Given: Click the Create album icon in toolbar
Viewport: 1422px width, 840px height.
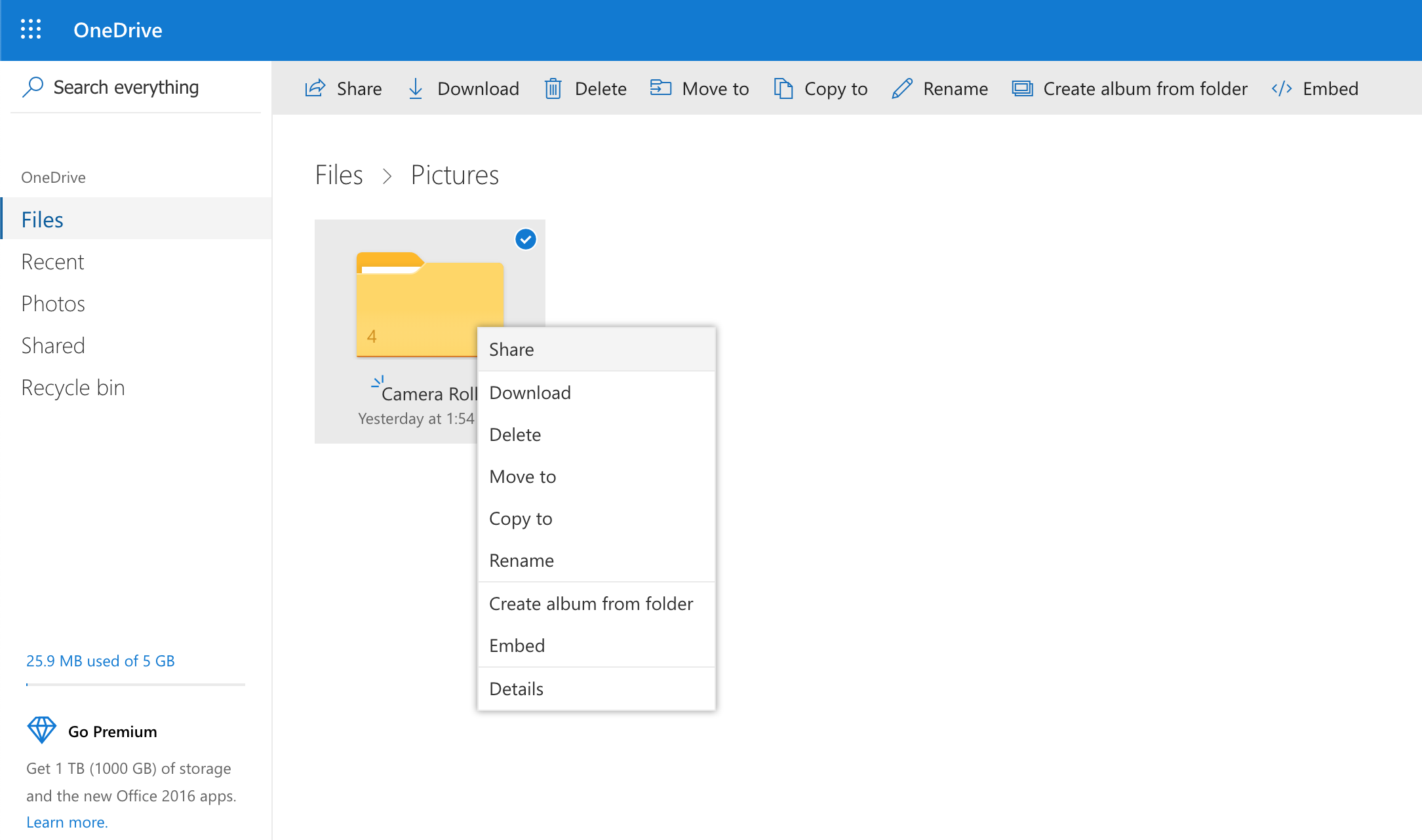Looking at the screenshot, I should [1022, 88].
